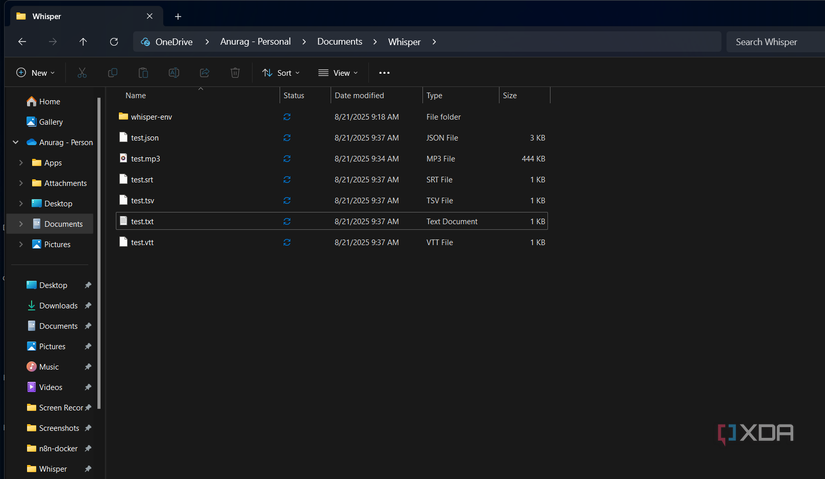Collapse the Anurag - Personal OneDrive tree

(15, 142)
